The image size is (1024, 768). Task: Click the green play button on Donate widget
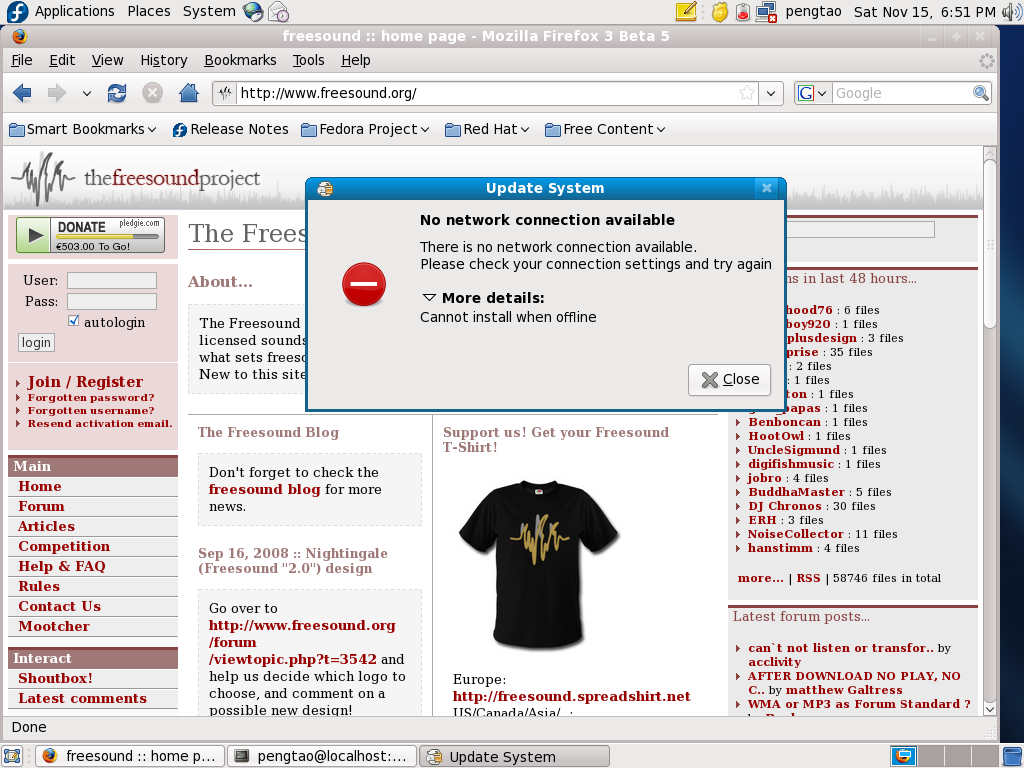click(x=33, y=235)
